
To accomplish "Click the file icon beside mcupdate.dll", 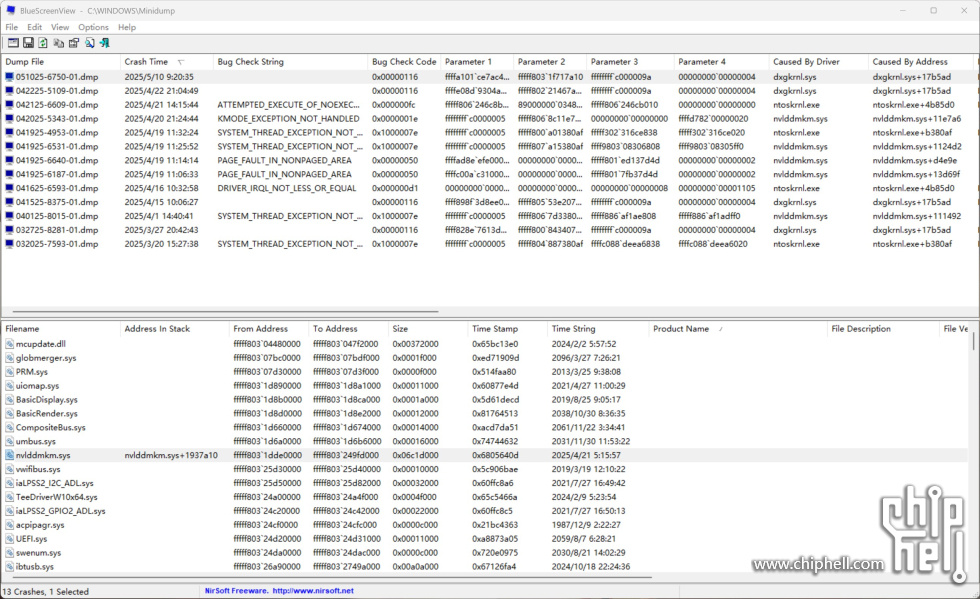I will click(9, 344).
